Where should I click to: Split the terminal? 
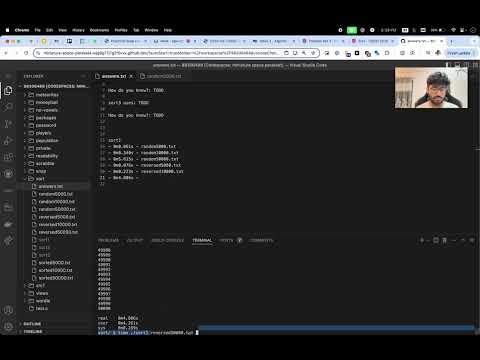tap(436, 240)
